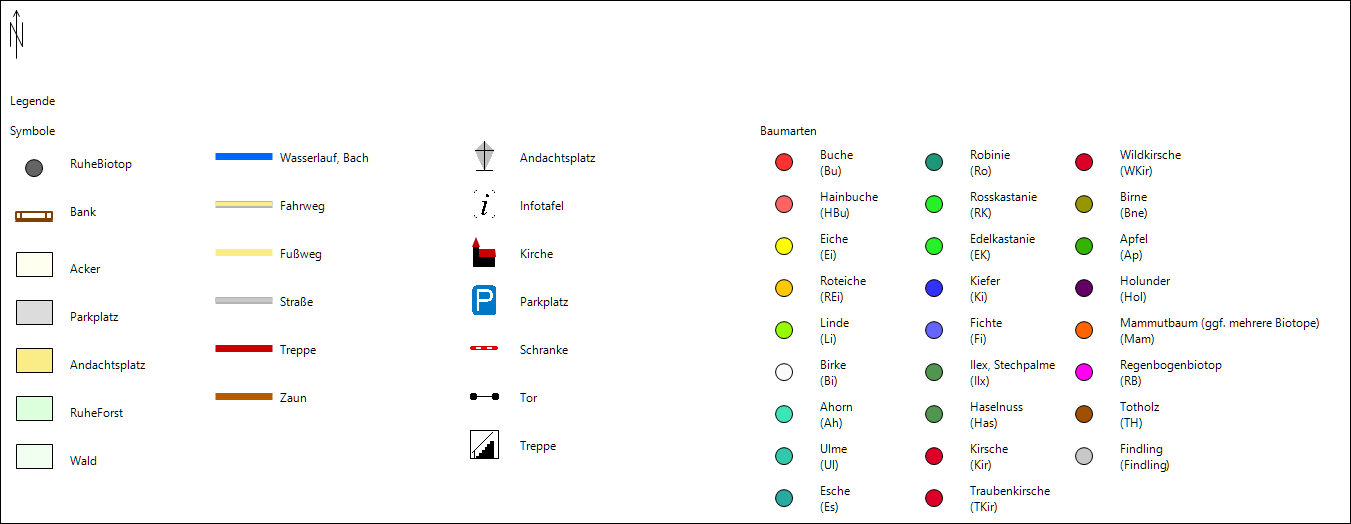Click the Linde (Li) dot
The height and width of the screenshot is (524, 1351).
click(x=784, y=330)
